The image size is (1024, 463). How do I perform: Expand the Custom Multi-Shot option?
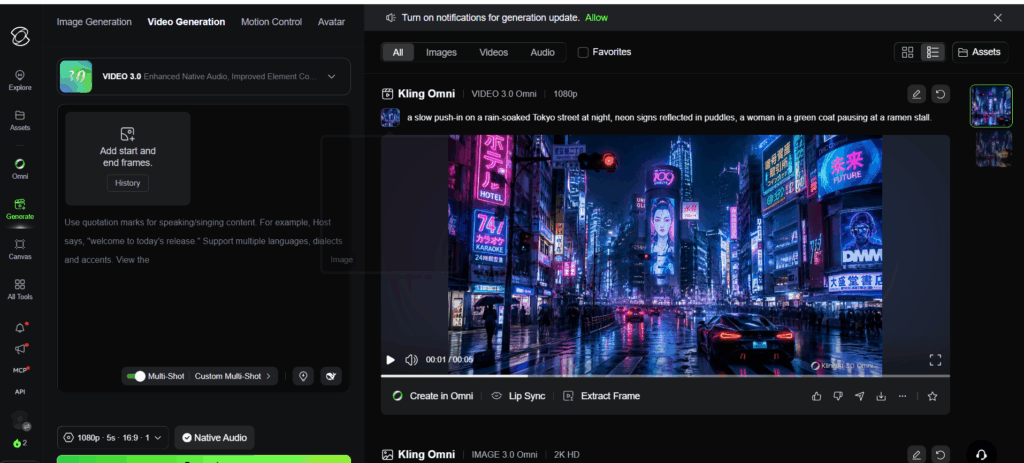coord(233,376)
